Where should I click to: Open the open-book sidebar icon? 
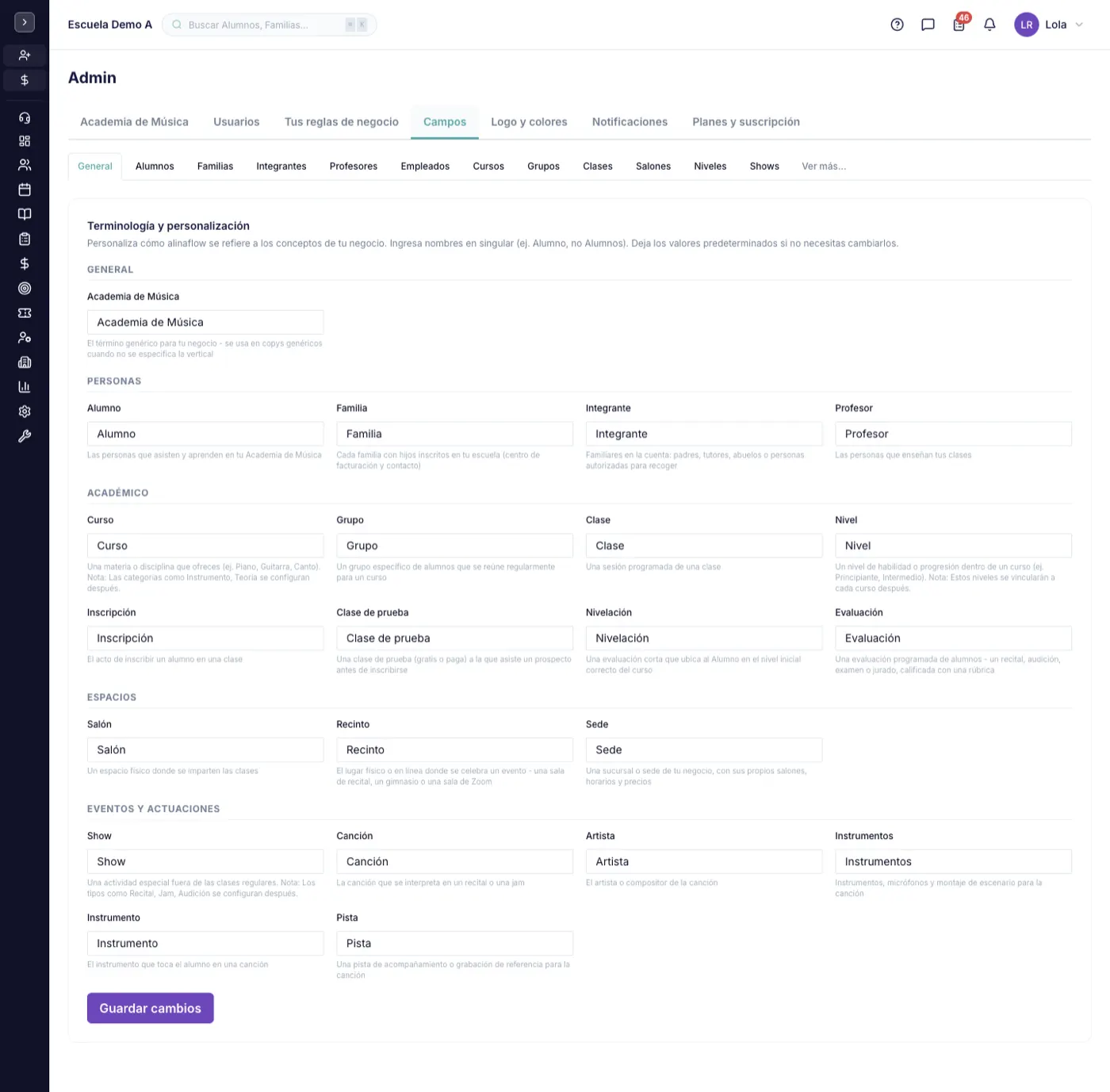pyautogui.click(x=25, y=214)
